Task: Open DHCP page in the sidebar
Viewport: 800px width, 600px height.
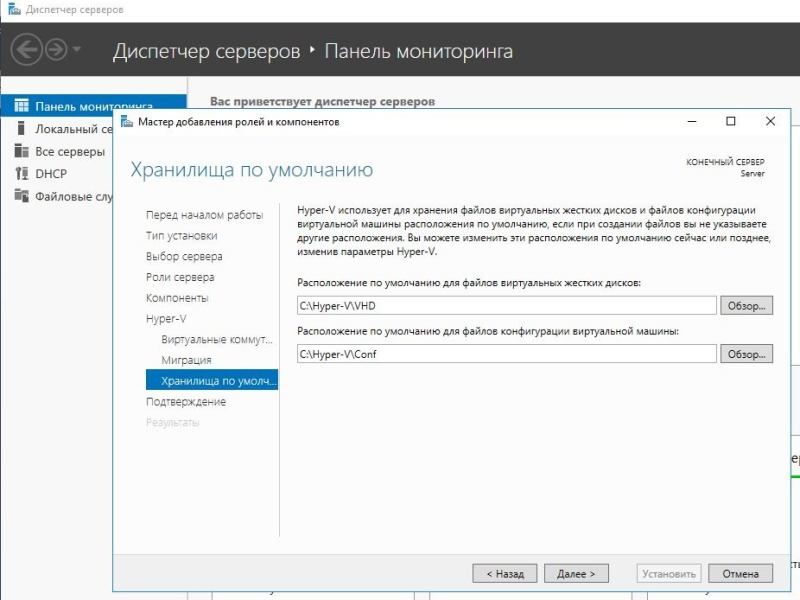Action: pos(51,174)
